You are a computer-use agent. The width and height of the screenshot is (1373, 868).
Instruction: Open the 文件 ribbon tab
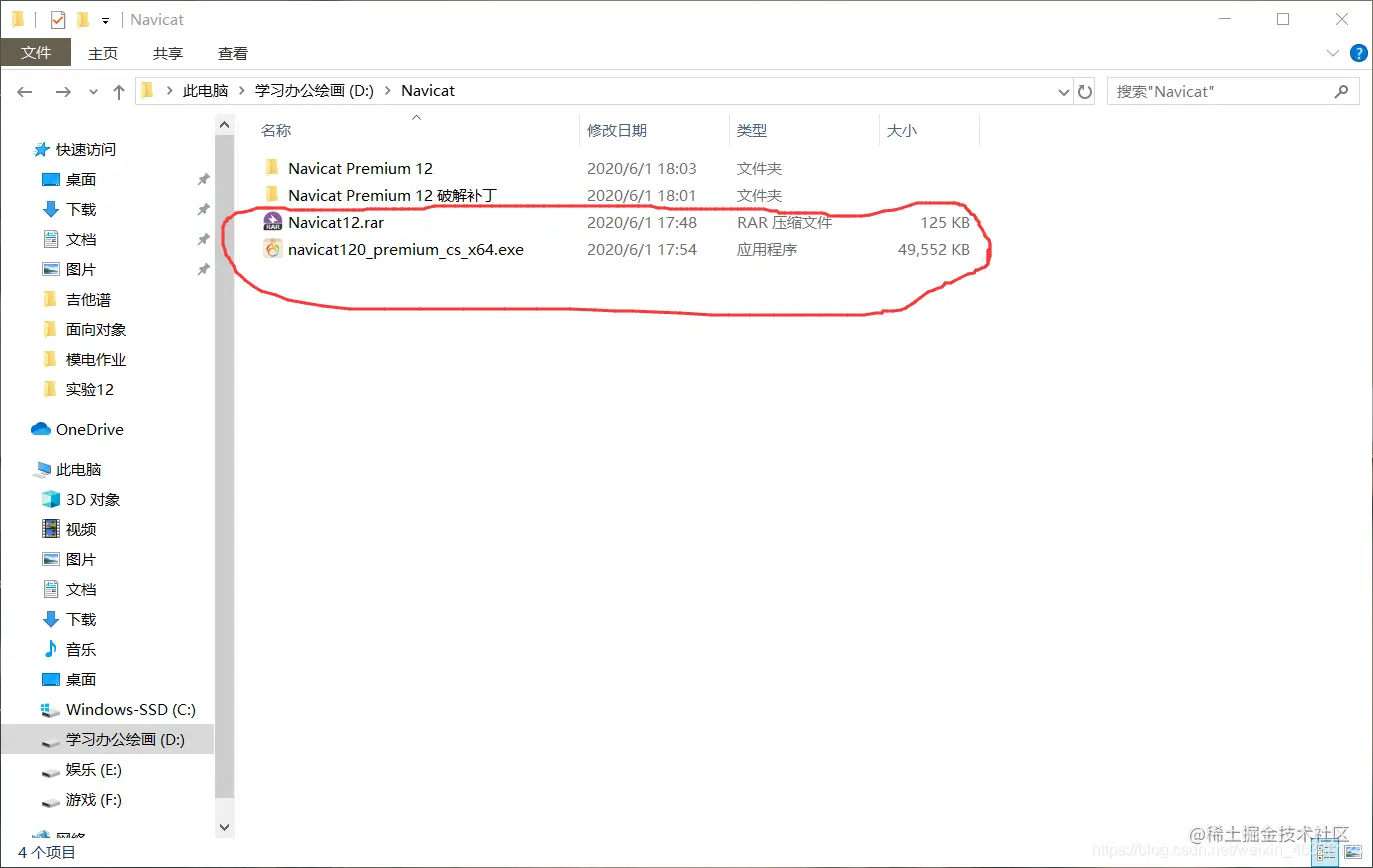[x=36, y=53]
